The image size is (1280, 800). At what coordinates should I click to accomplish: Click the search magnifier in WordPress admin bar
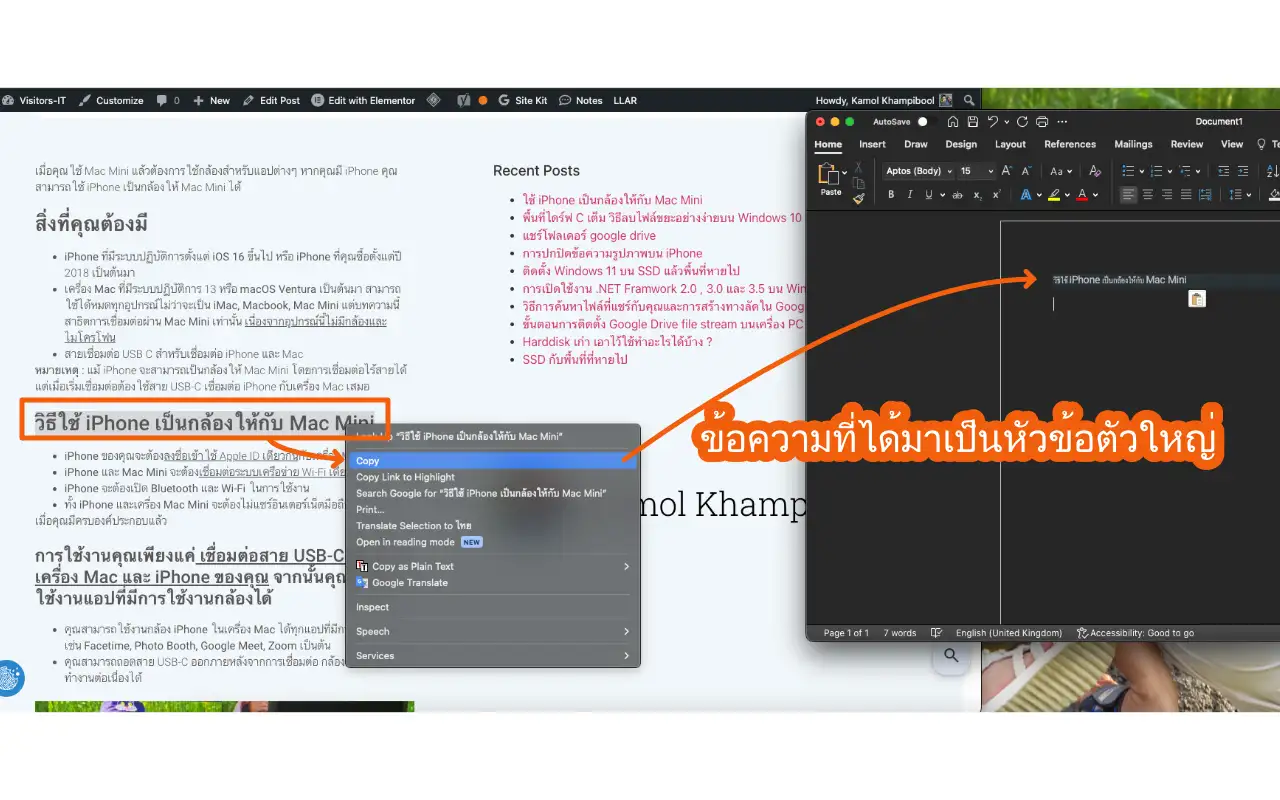968,100
